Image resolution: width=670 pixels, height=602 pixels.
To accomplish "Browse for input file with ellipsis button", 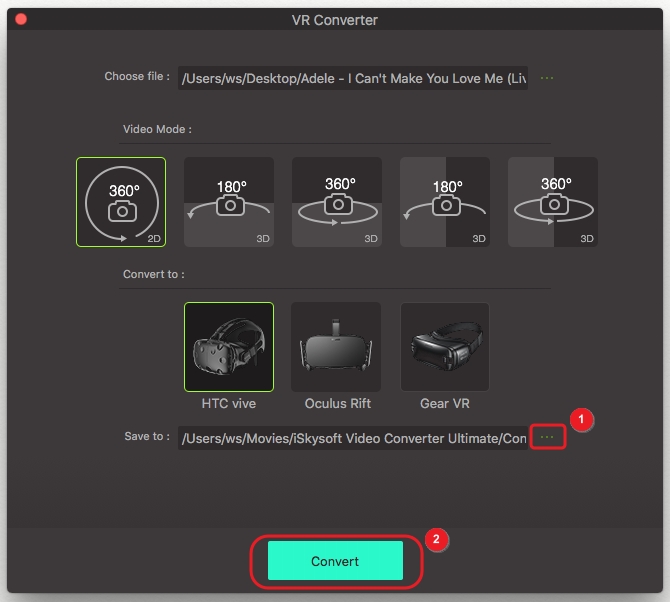I will click(547, 78).
